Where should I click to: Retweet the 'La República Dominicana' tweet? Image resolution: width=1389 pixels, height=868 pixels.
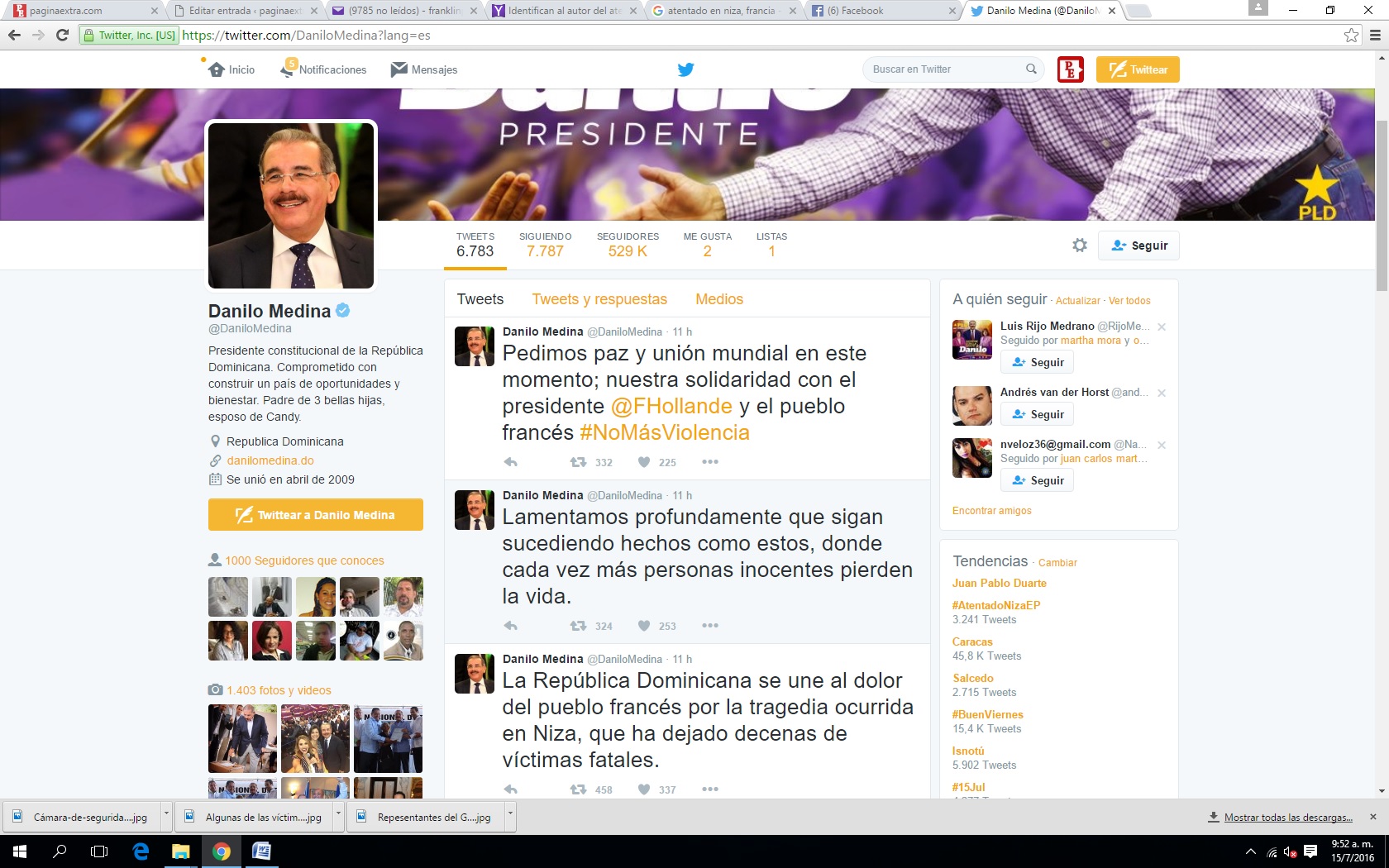click(578, 789)
